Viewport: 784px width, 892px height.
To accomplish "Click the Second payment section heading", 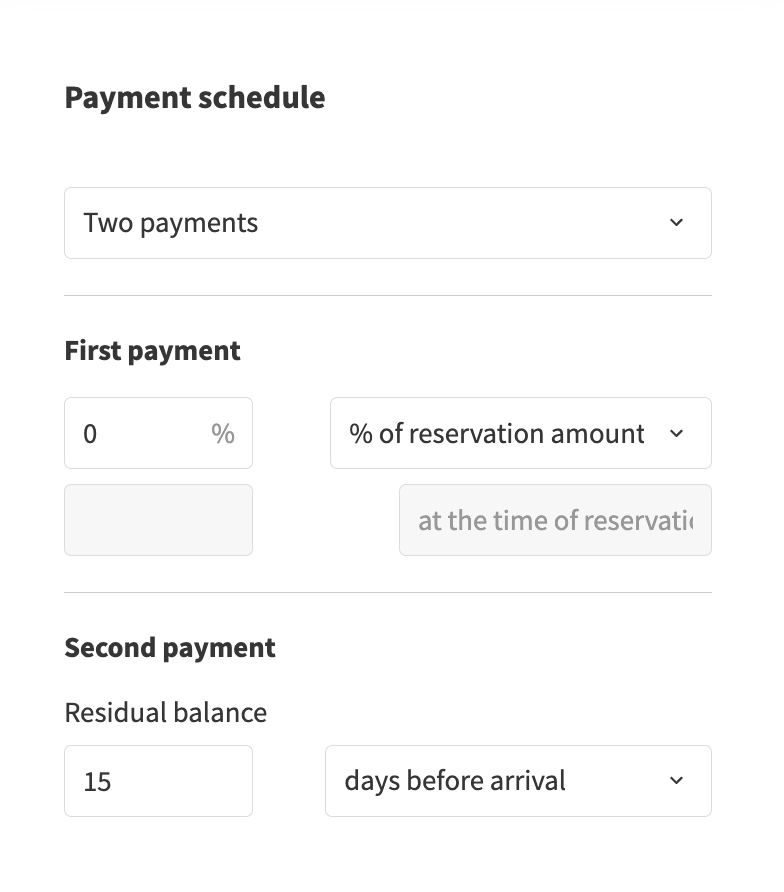I will [x=170, y=648].
